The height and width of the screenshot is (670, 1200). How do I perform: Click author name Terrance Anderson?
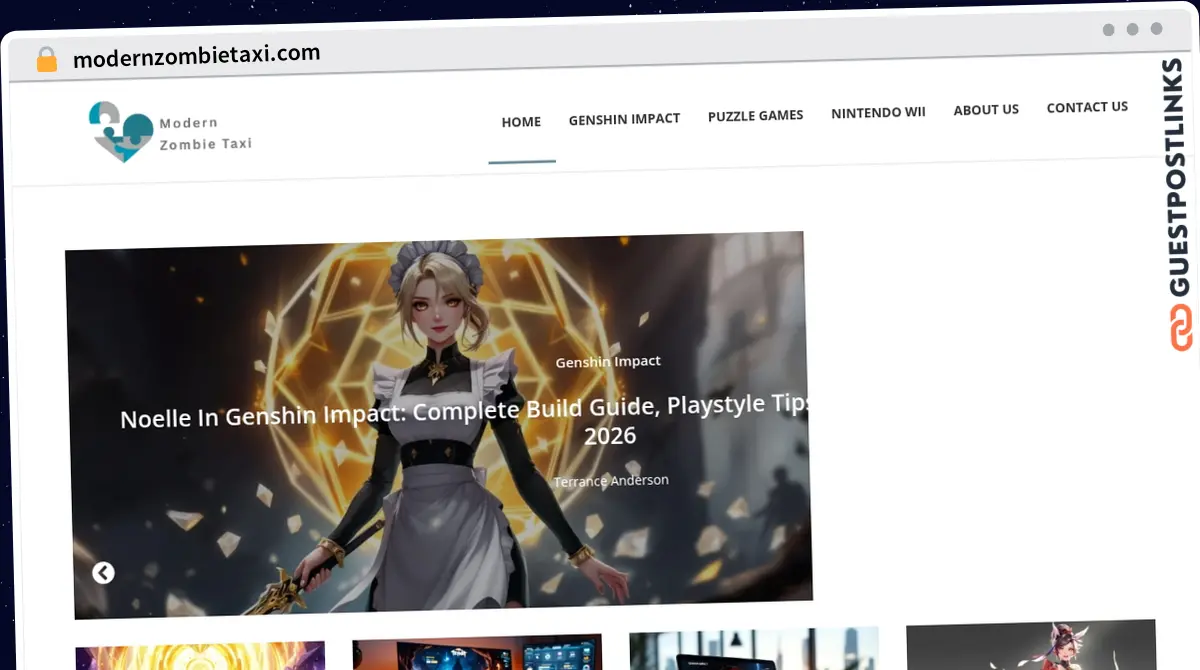pos(611,481)
